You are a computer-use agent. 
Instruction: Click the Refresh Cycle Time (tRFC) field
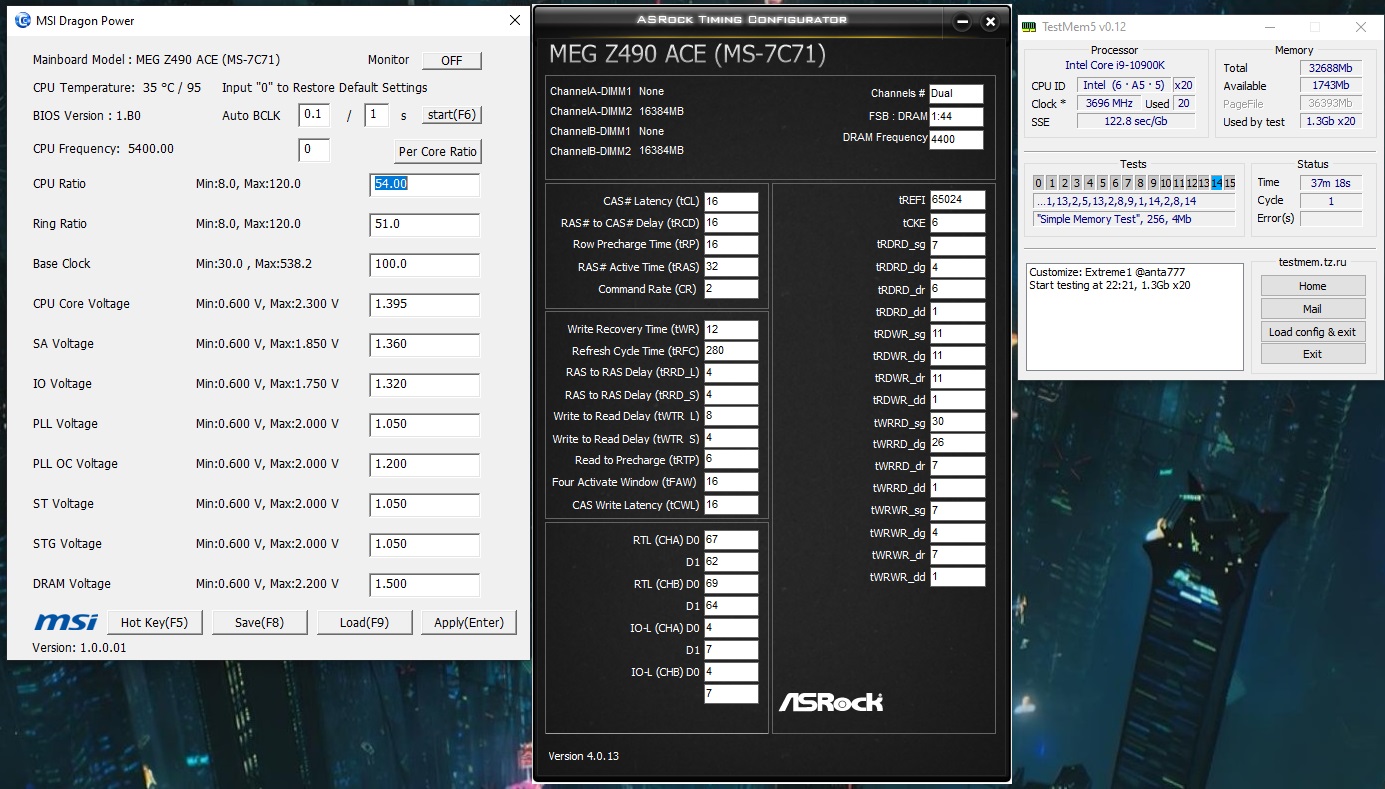[731, 352]
